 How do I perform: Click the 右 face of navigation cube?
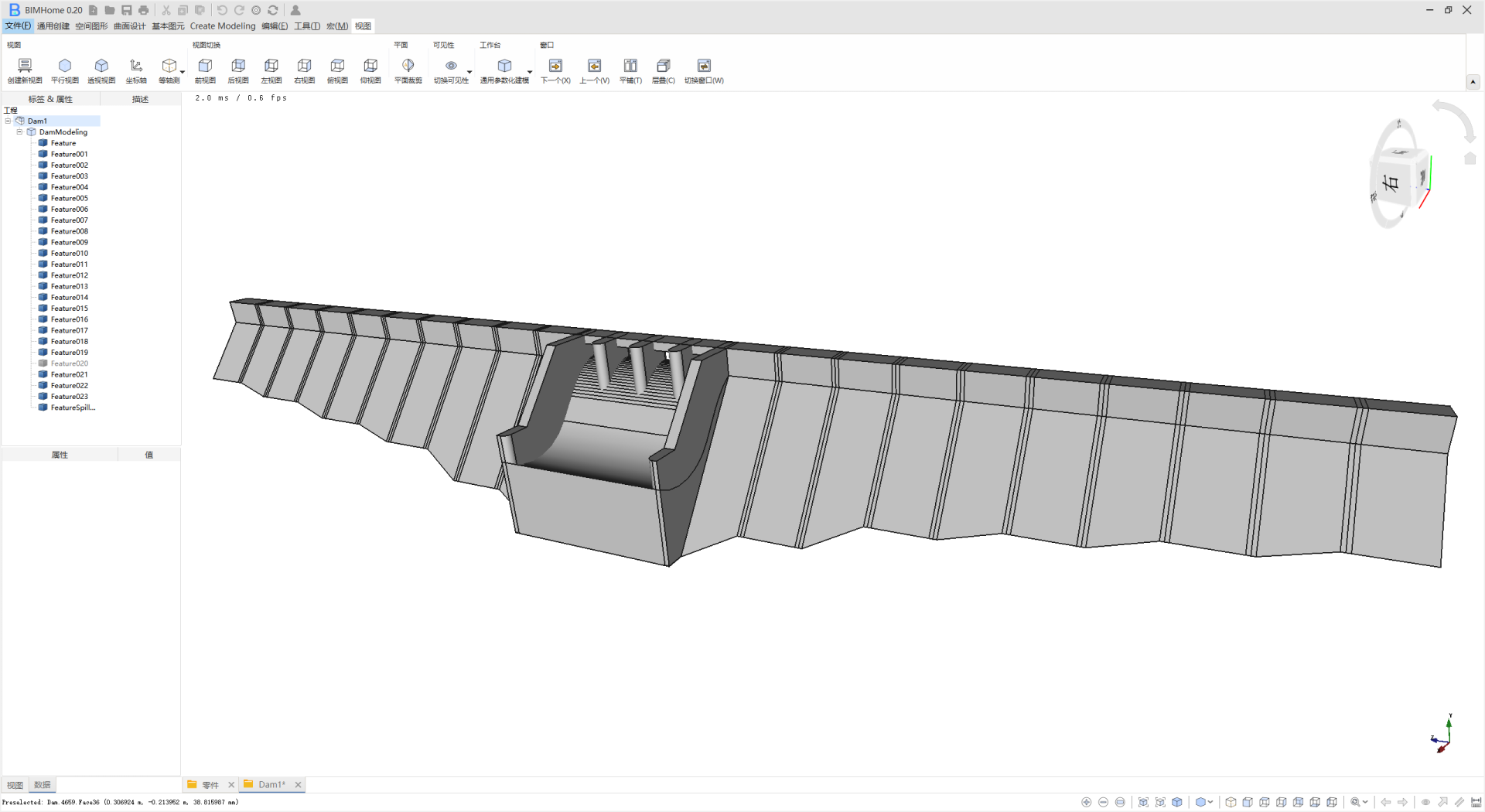1392,183
